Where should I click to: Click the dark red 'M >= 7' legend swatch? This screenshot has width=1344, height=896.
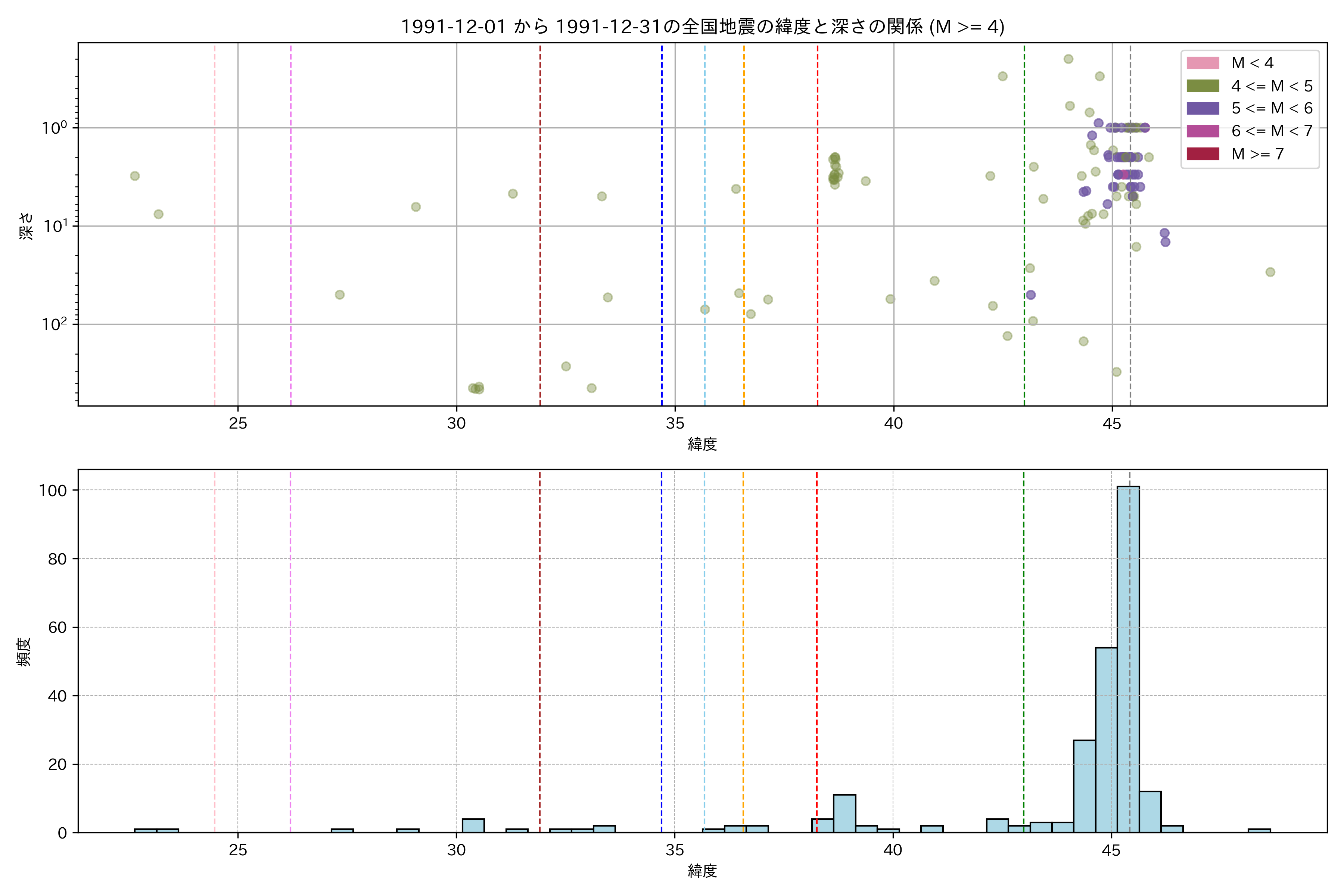click(1202, 154)
